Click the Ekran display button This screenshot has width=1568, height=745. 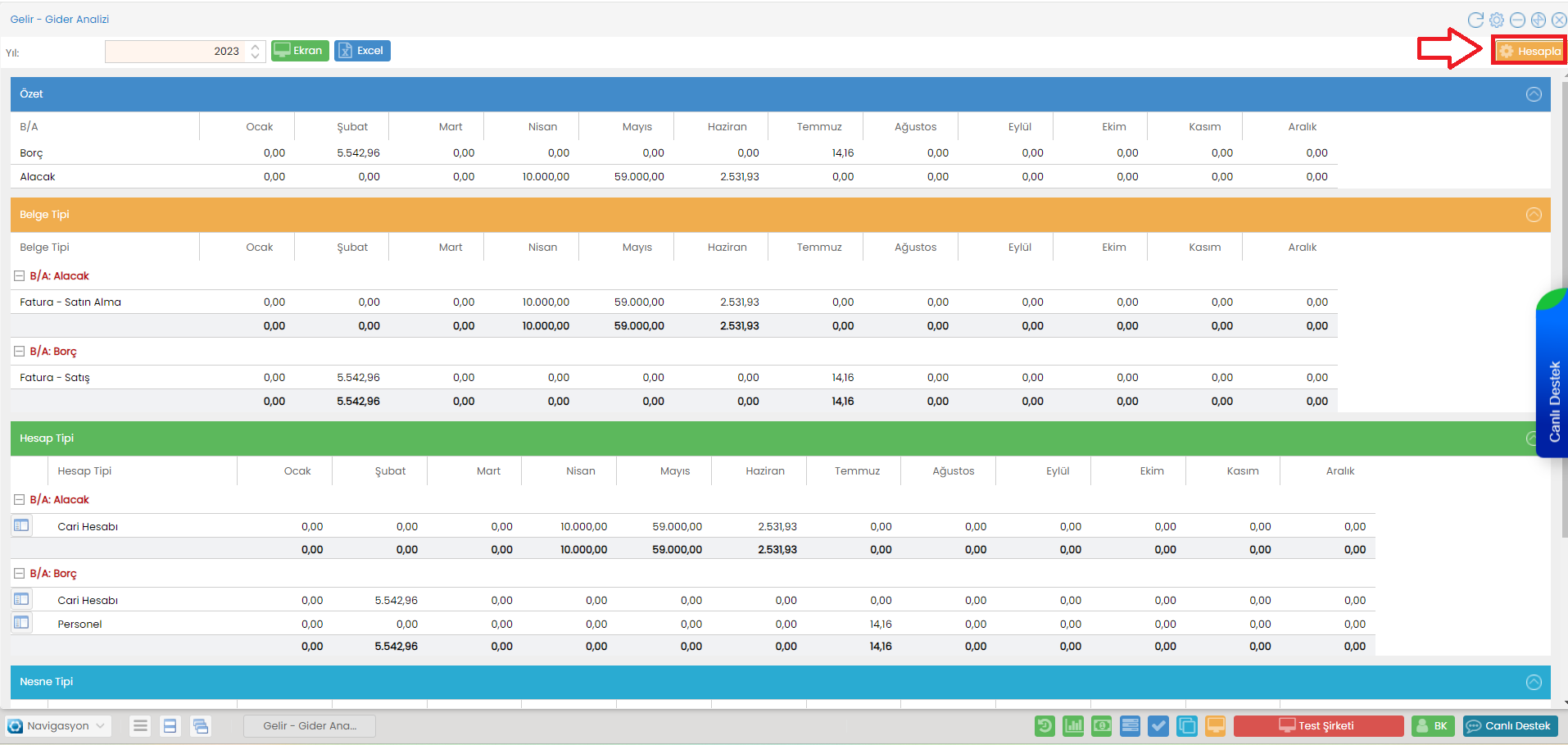click(300, 51)
